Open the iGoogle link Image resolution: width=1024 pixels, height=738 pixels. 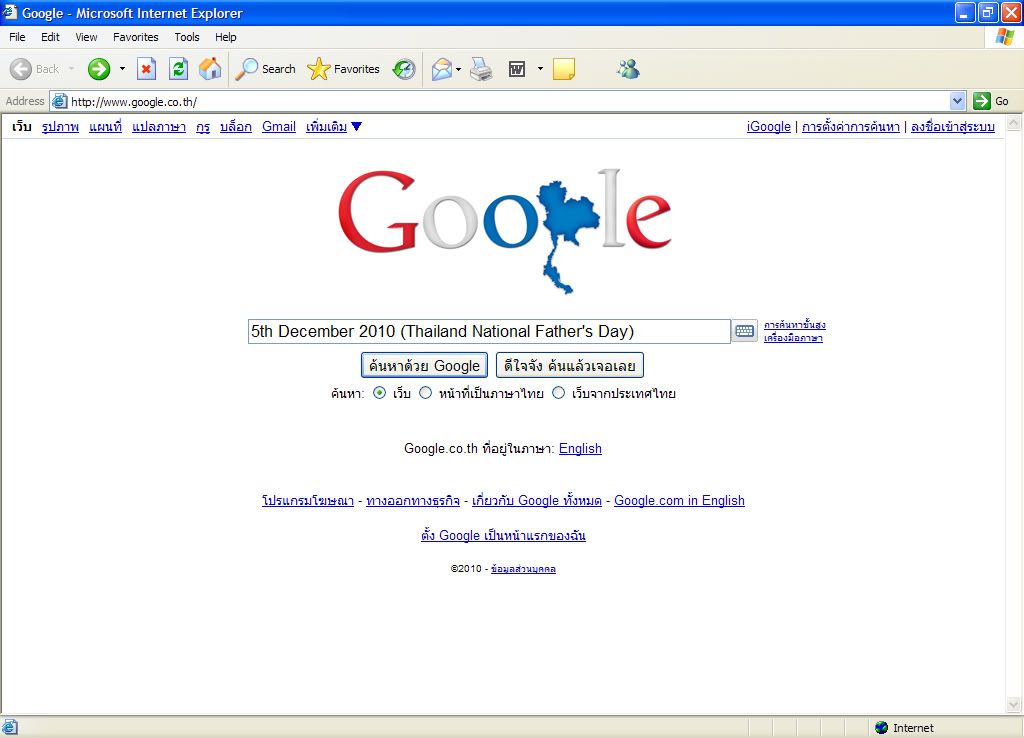coord(769,127)
